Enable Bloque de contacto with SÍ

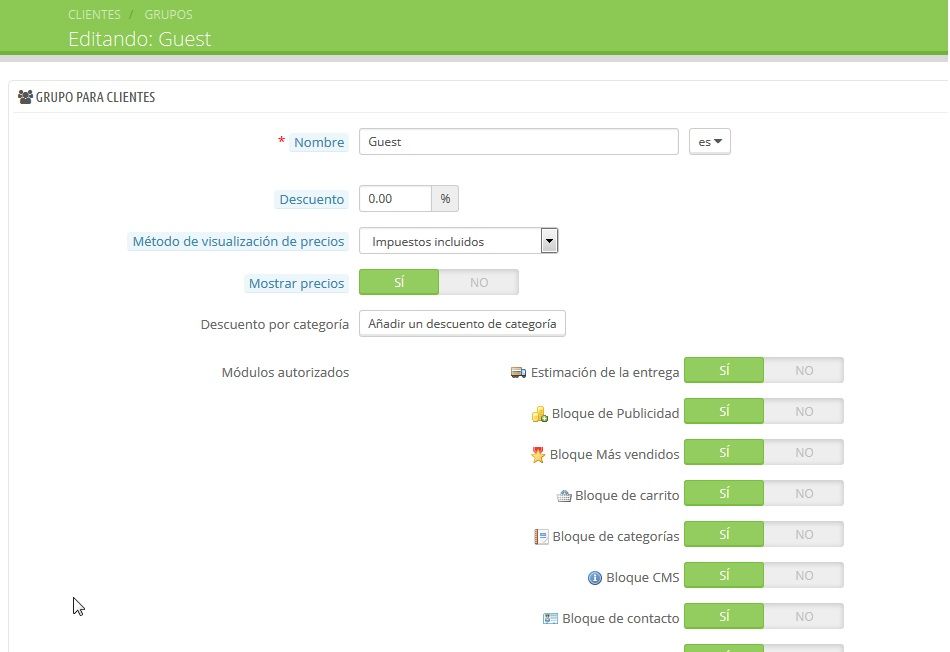(x=724, y=616)
